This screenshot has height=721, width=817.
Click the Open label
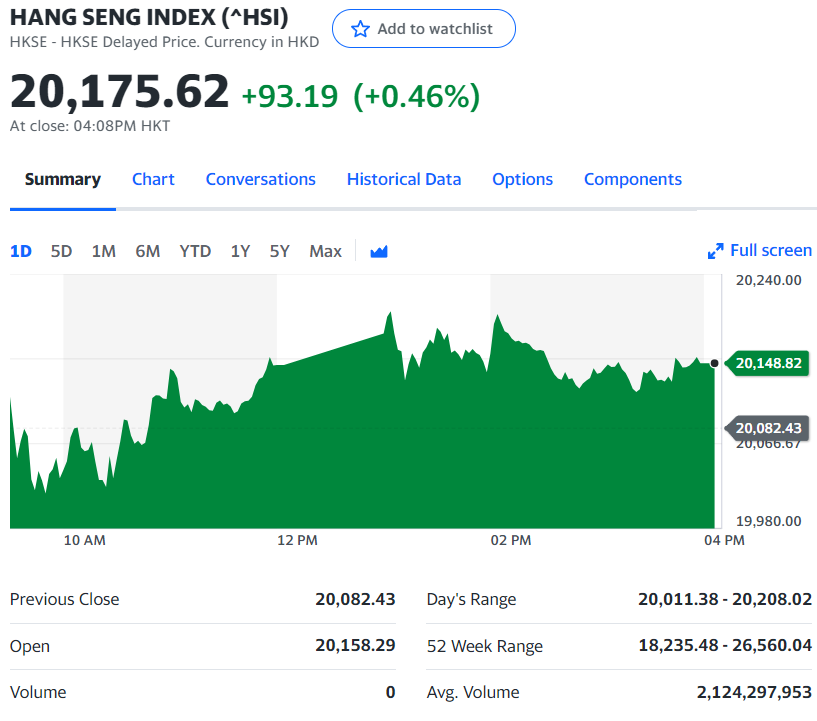pos(30,646)
